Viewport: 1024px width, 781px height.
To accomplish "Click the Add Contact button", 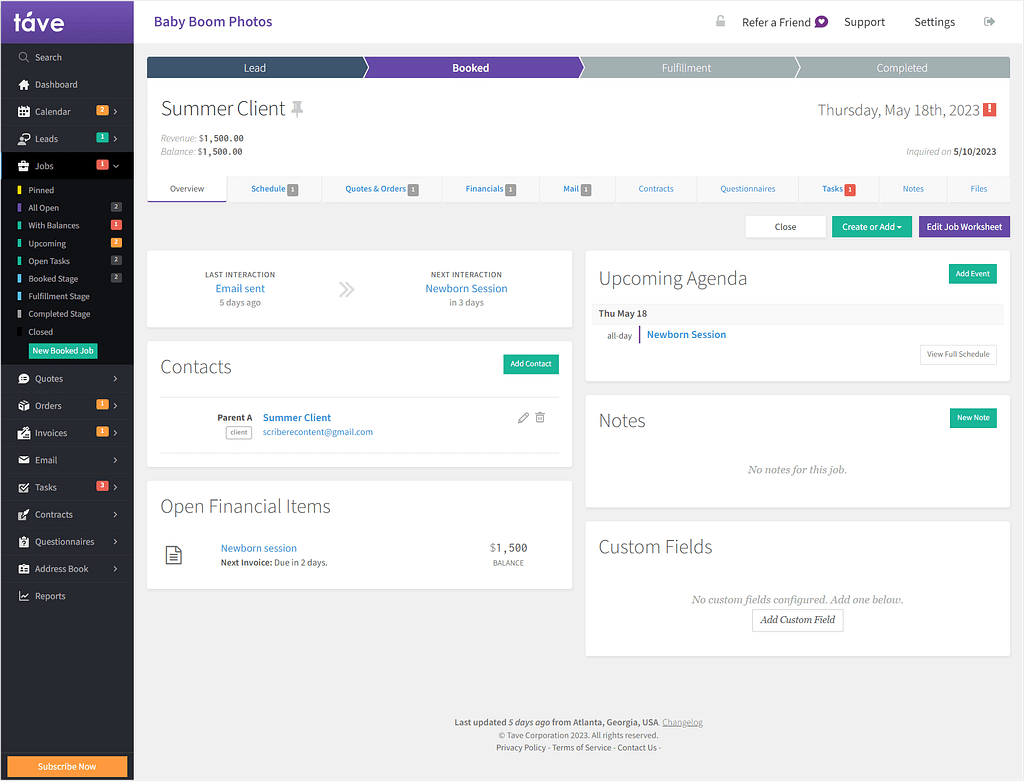I will pos(531,364).
